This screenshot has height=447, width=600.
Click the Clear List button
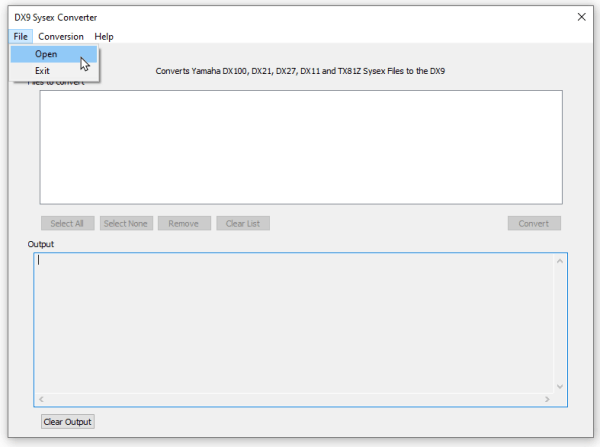pos(243,223)
